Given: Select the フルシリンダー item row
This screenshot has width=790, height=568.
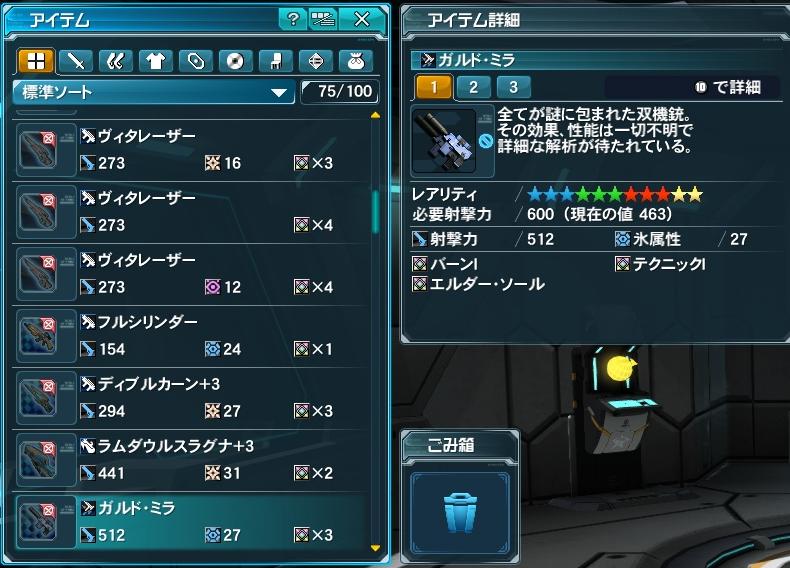Looking at the screenshot, I should (191, 336).
